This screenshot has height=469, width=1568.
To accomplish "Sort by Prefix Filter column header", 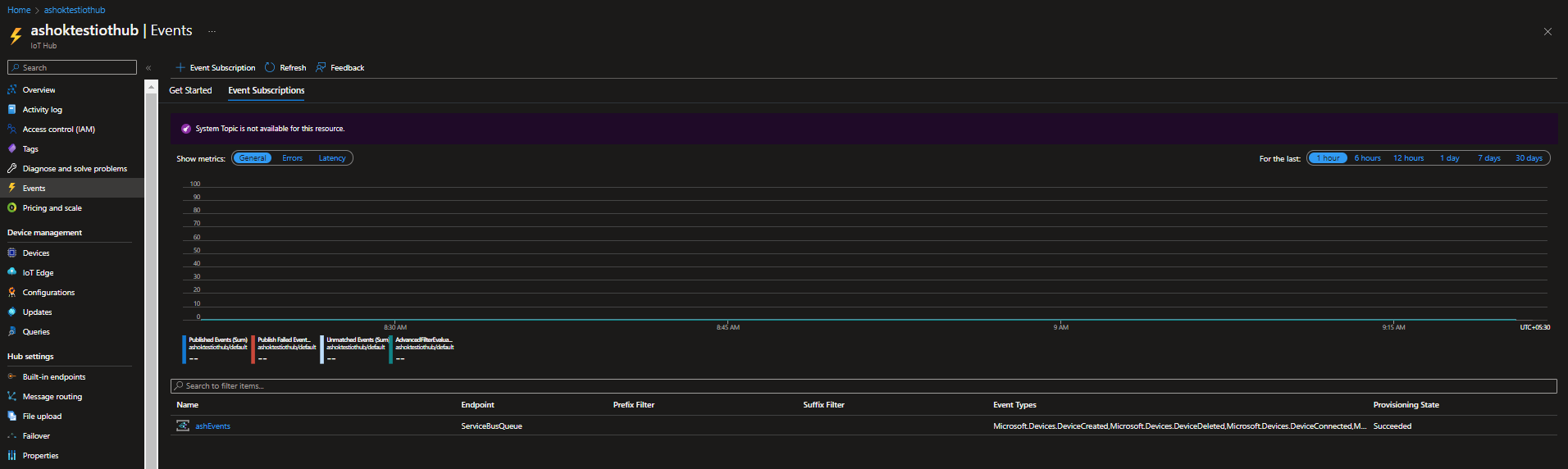I will [633, 405].
